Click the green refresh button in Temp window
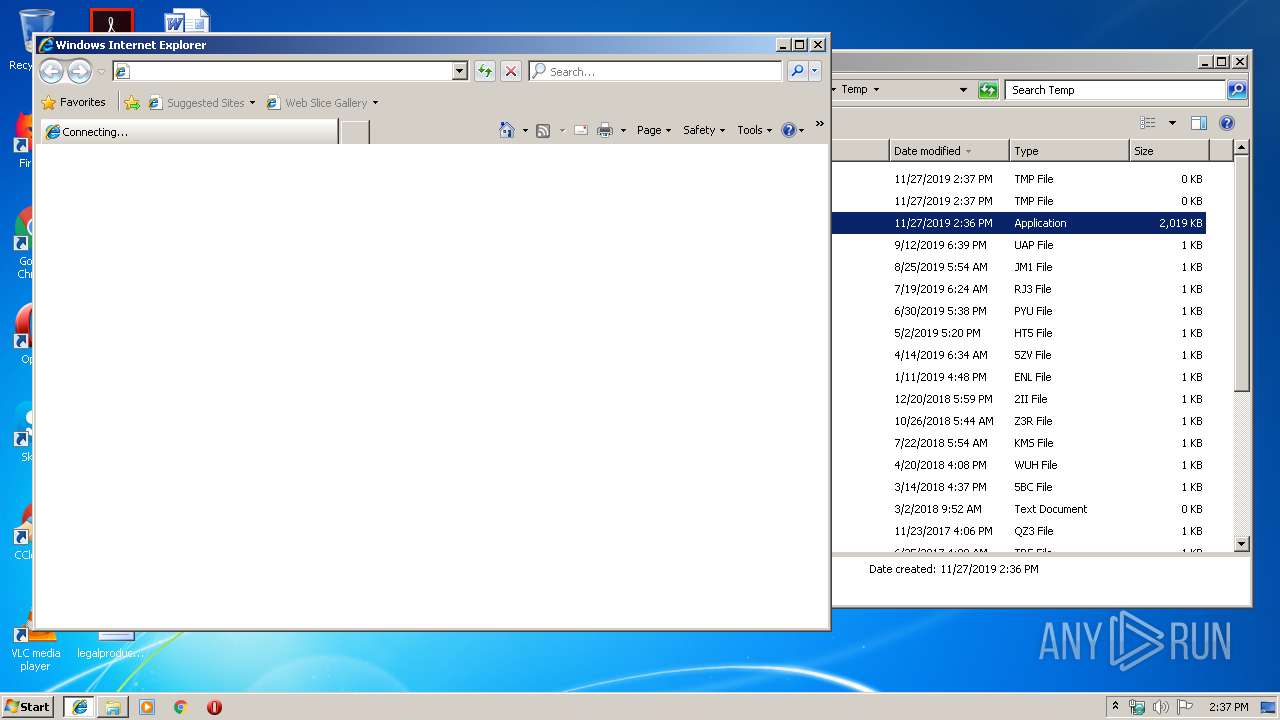Screen dimensions: 1280x720 click(988, 90)
